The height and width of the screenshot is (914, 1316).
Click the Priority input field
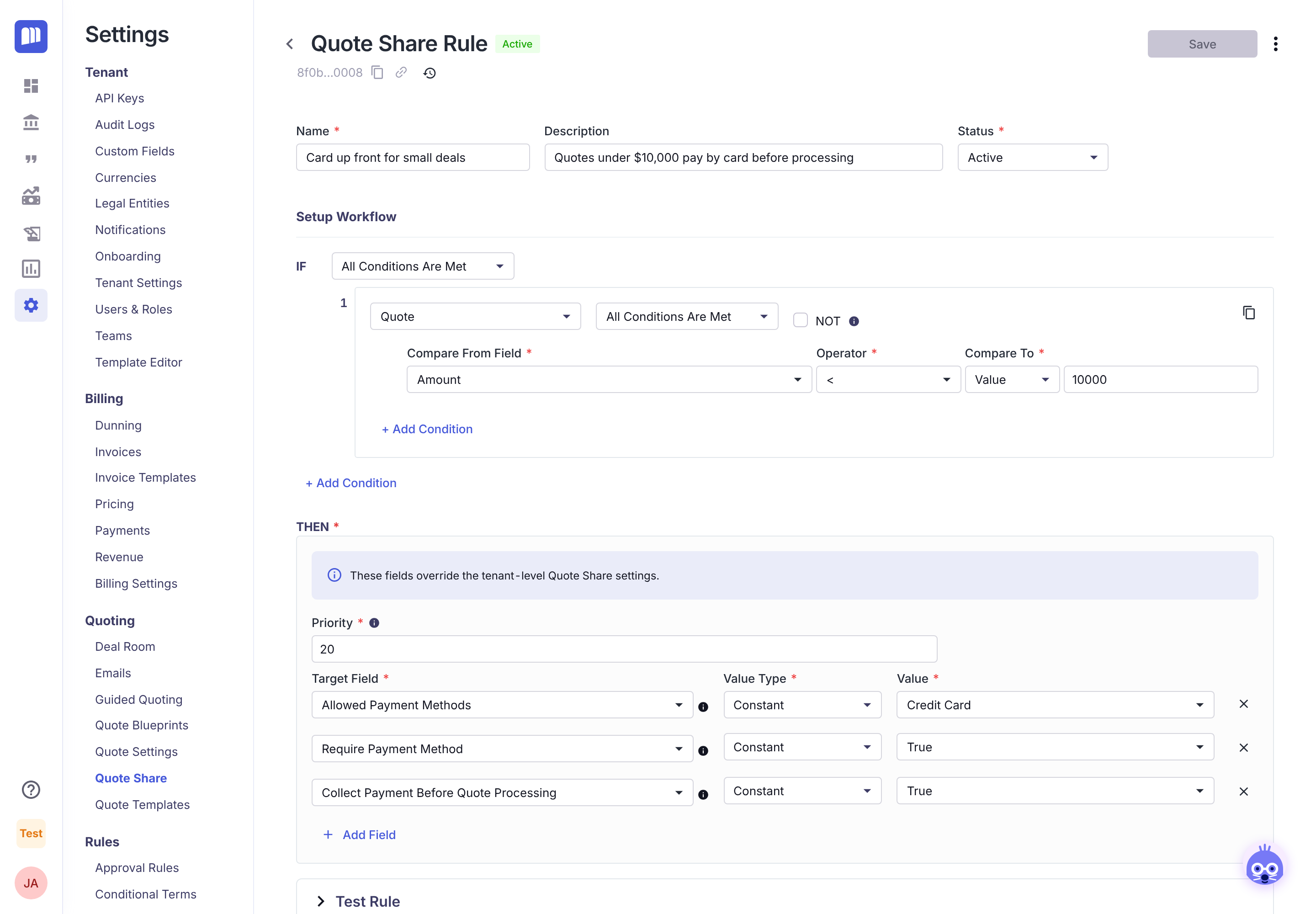point(624,649)
